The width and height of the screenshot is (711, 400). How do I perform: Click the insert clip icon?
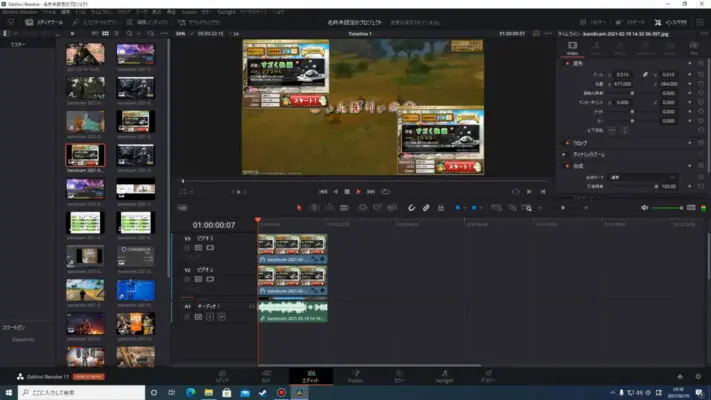point(362,208)
